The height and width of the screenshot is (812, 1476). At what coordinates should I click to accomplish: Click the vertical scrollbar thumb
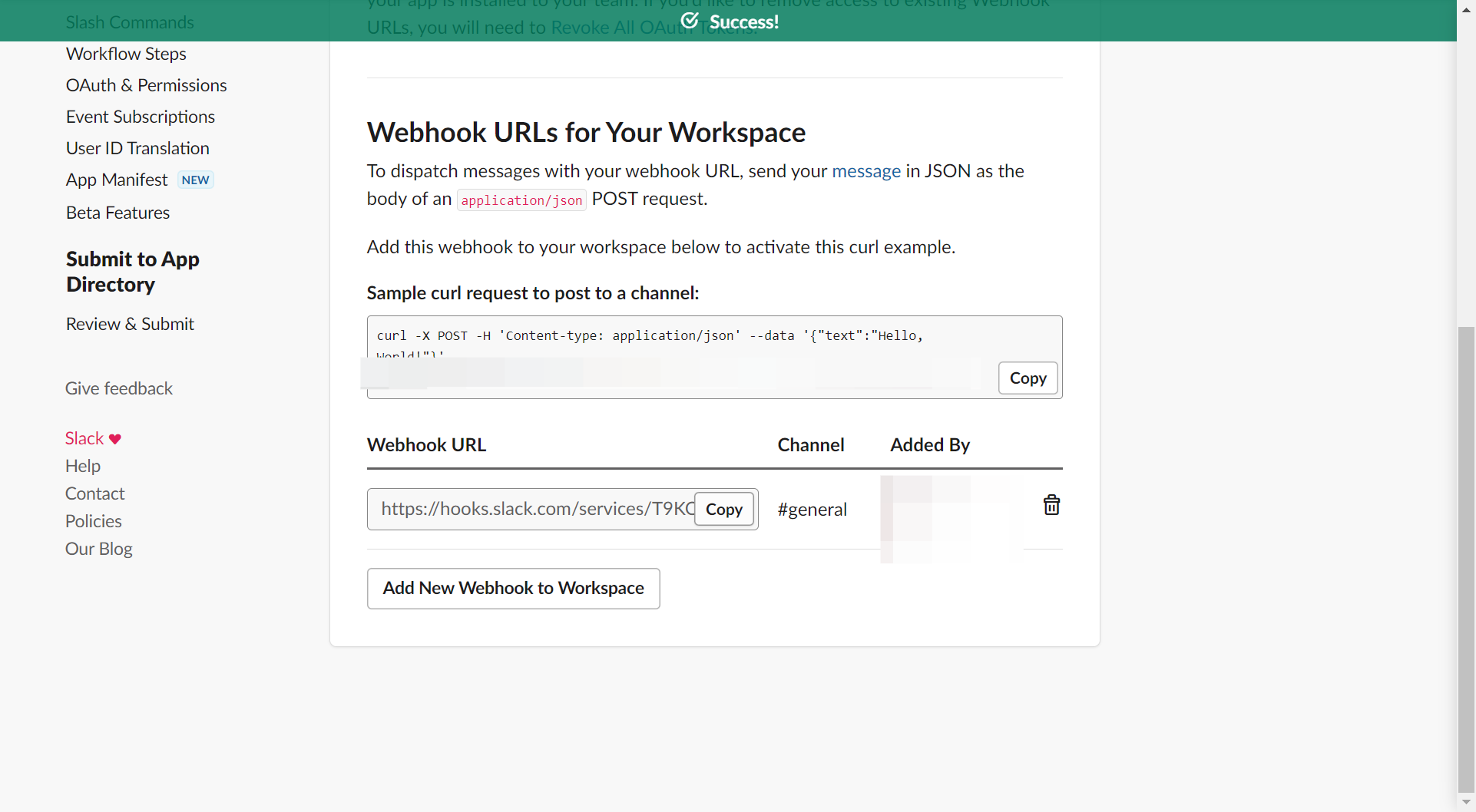tap(1466, 560)
